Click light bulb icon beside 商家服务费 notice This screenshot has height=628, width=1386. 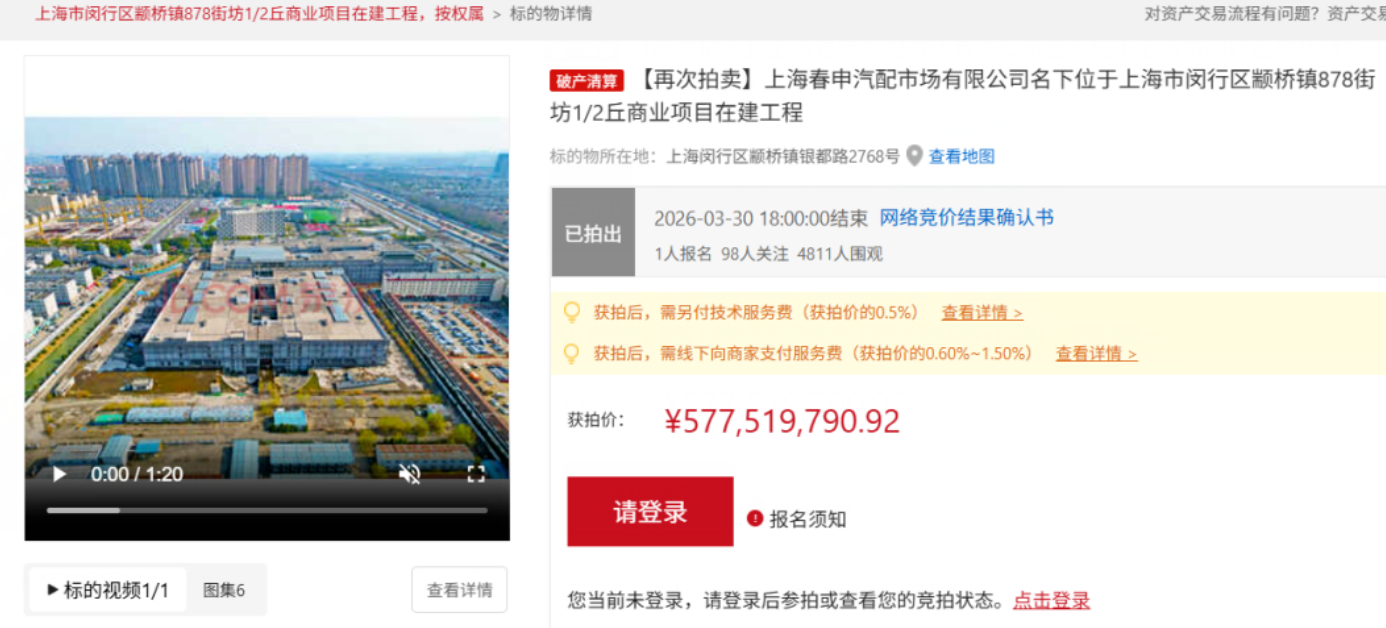pos(572,353)
